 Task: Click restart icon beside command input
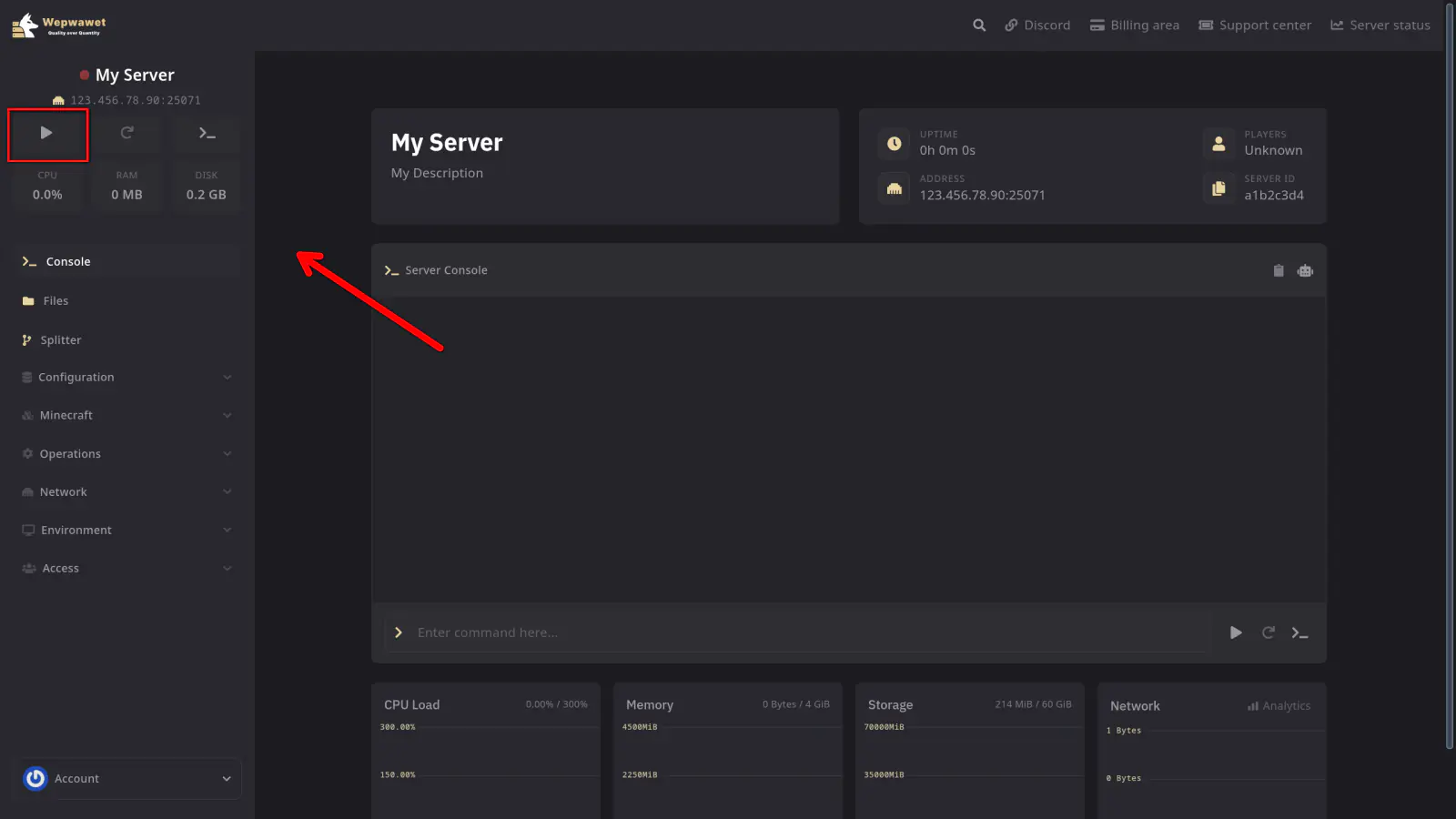(x=1268, y=632)
